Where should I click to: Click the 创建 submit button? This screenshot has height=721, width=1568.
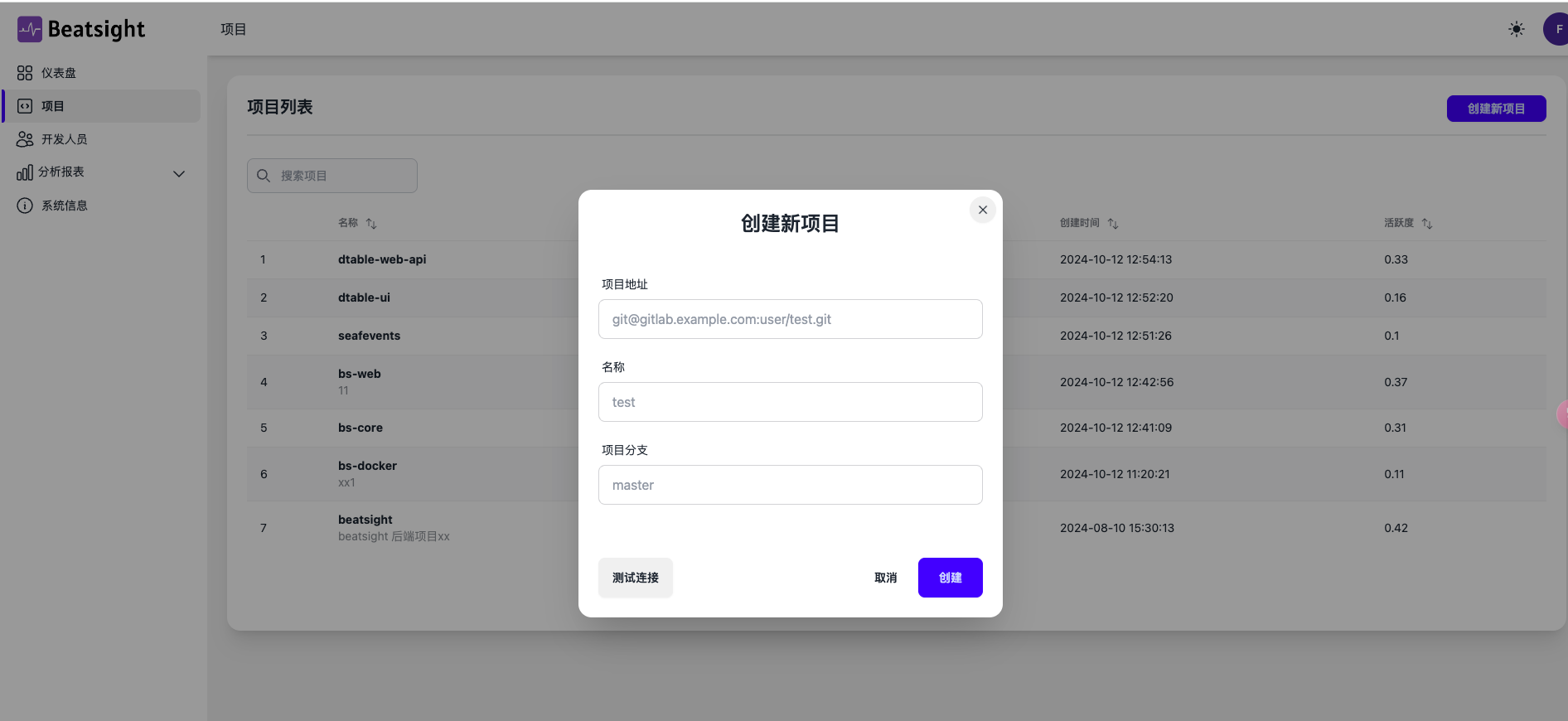[x=950, y=578]
